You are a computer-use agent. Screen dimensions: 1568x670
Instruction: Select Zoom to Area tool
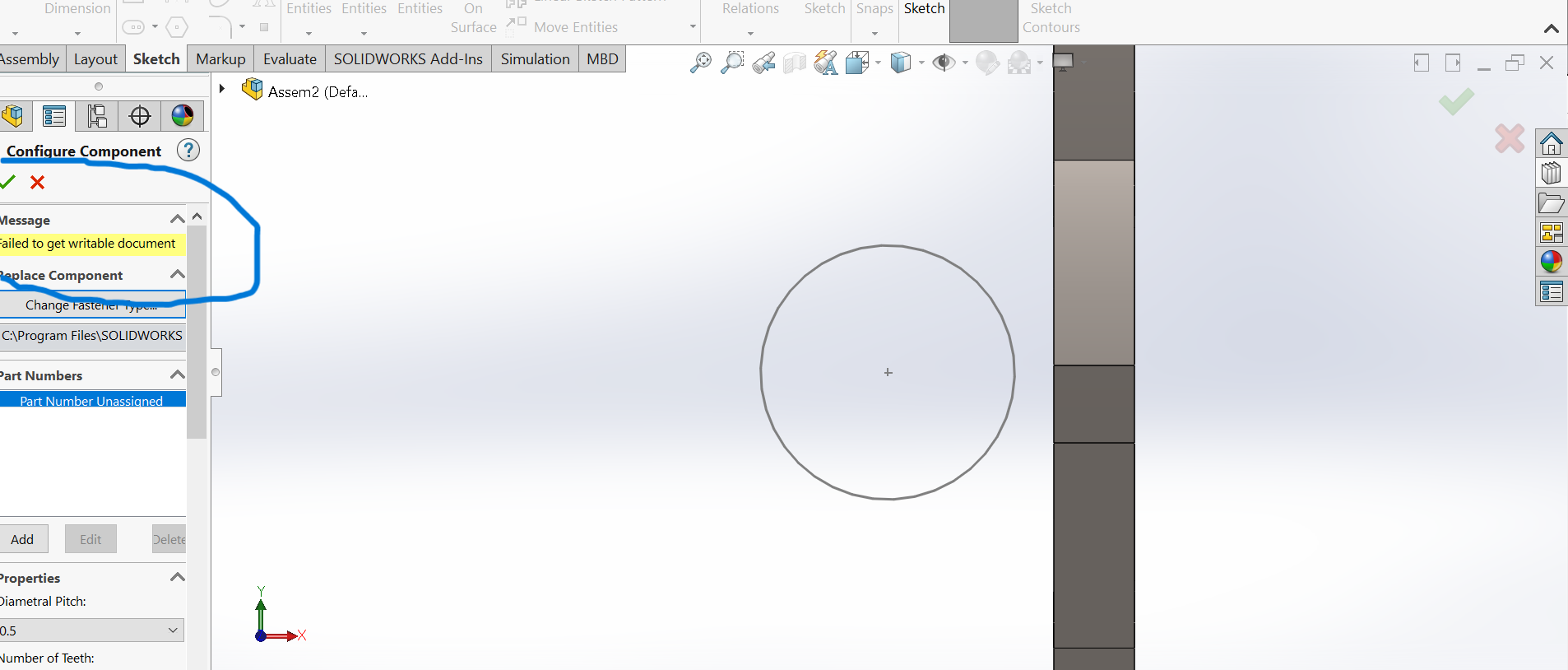[x=731, y=63]
